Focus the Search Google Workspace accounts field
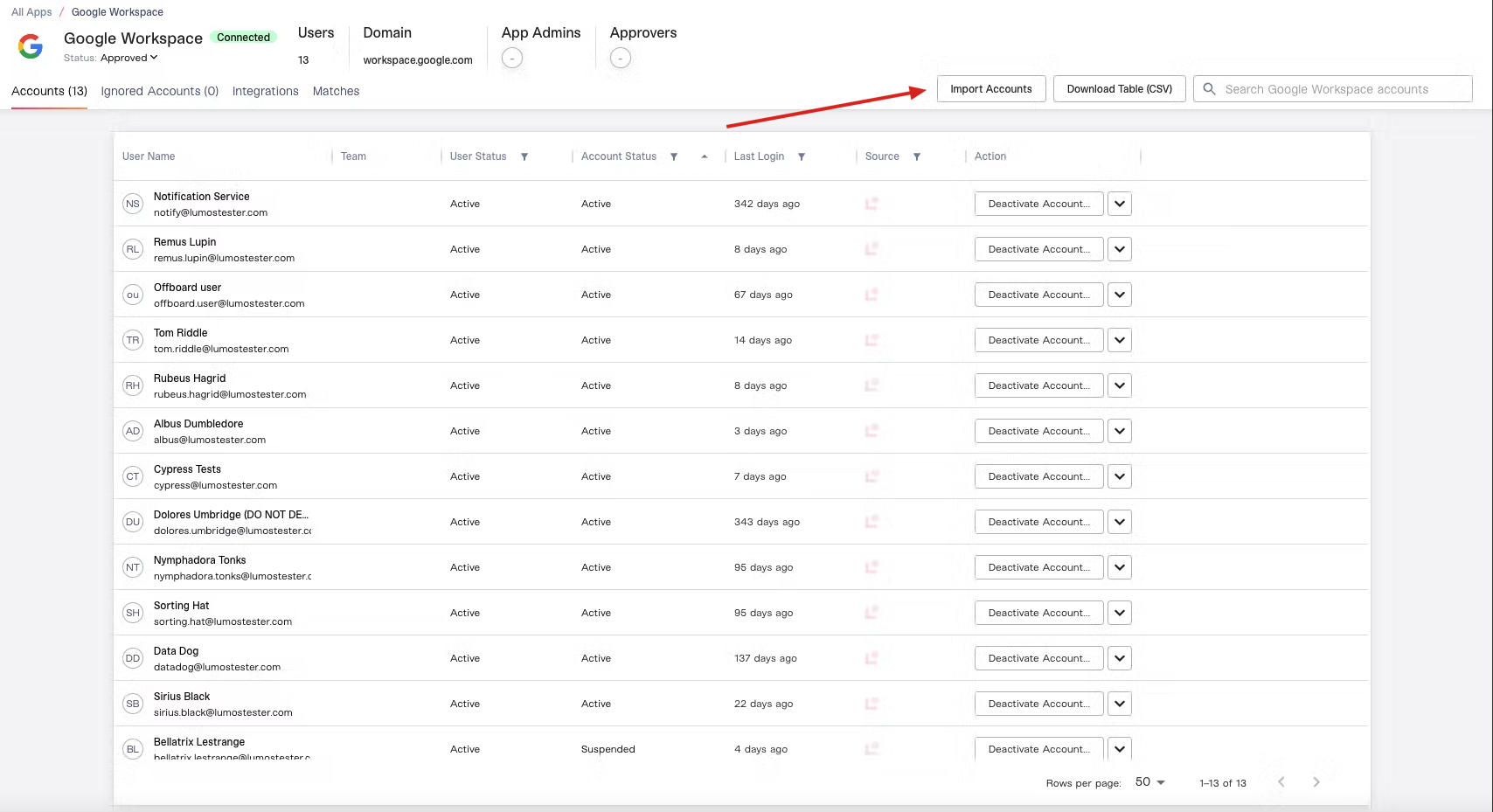Image resolution: width=1493 pixels, height=812 pixels. (1333, 89)
